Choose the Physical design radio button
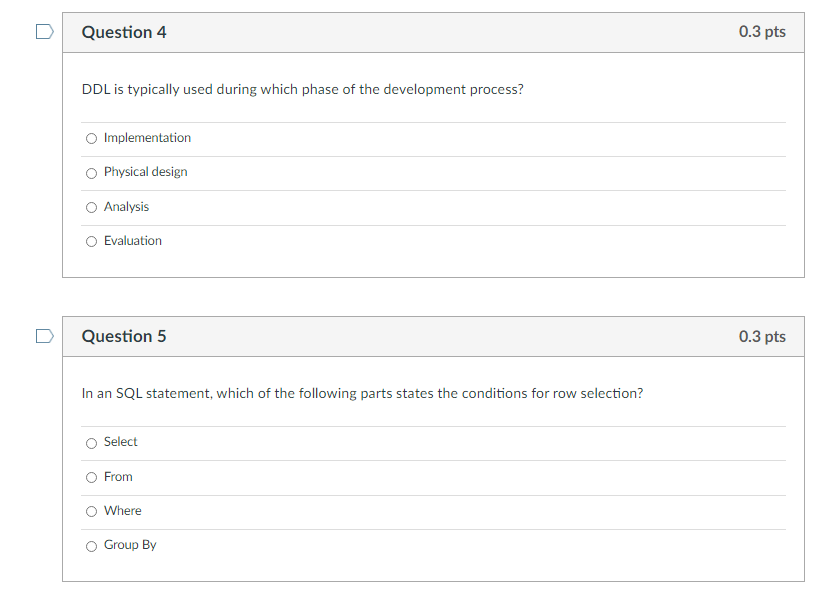This screenshot has height=611, width=831. 92,172
